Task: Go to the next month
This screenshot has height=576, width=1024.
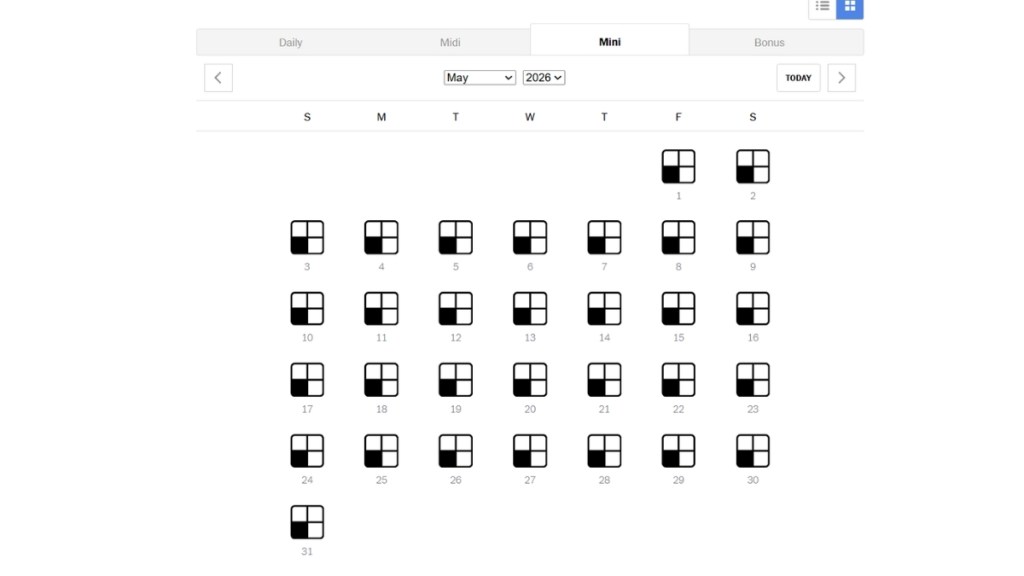Action: (x=841, y=78)
